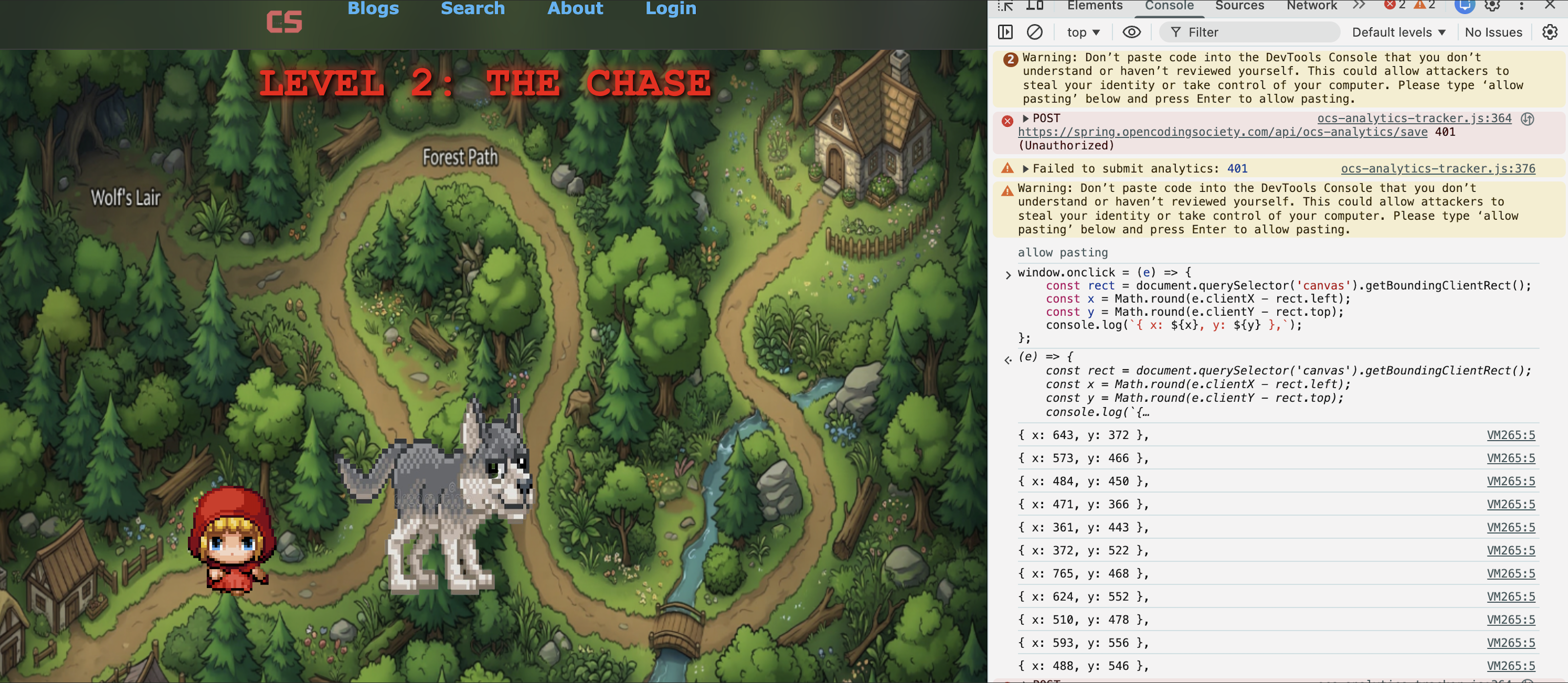Viewport: 1568px width, 683px height.
Task: Open the Elements tab
Action: tap(1094, 5)
